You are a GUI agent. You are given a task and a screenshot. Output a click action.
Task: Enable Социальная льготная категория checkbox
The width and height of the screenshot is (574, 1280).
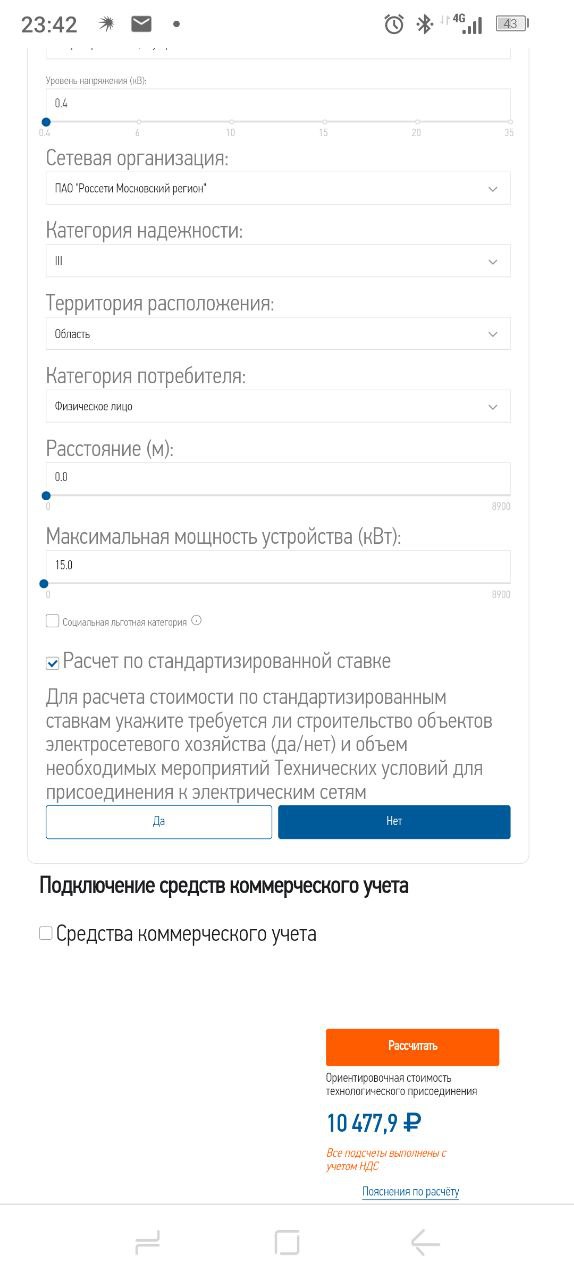click(52, 621)
